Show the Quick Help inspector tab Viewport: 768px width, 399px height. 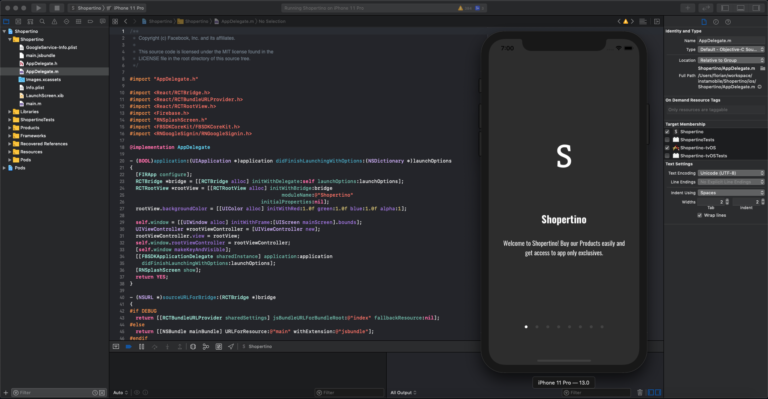tap(728, 22)
